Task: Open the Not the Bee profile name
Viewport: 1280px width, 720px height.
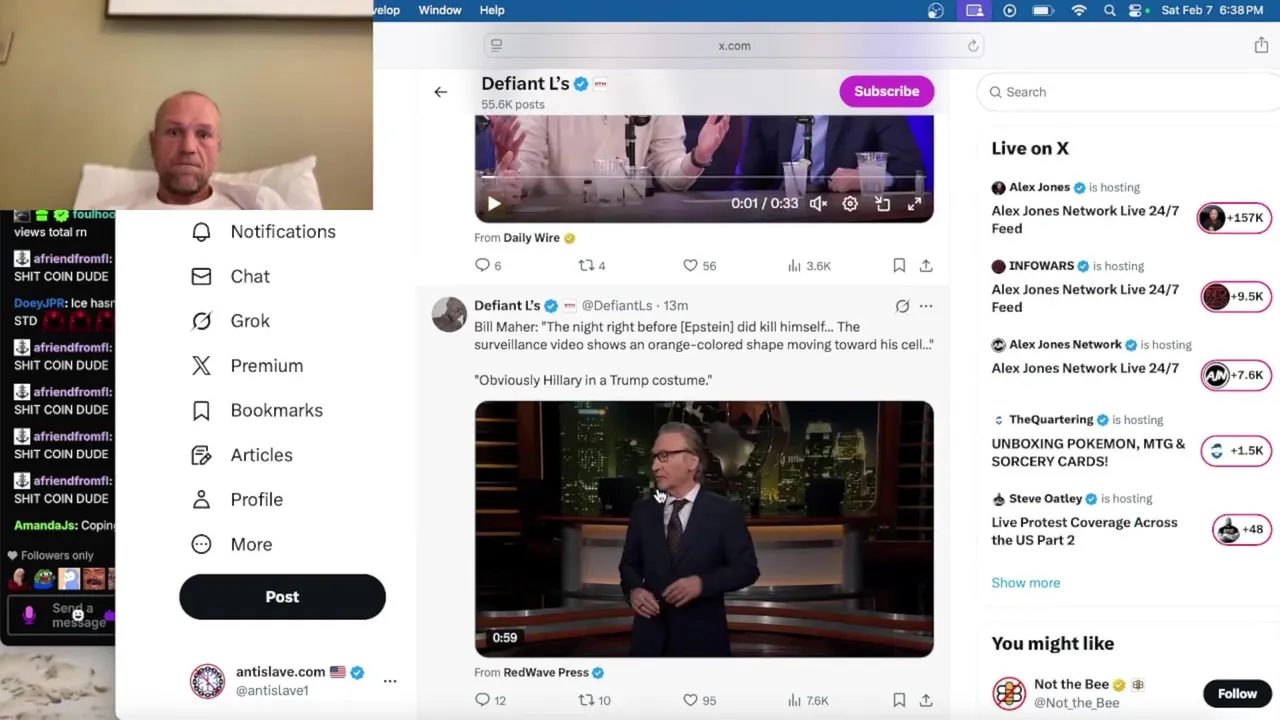Action: (1071, 685)
